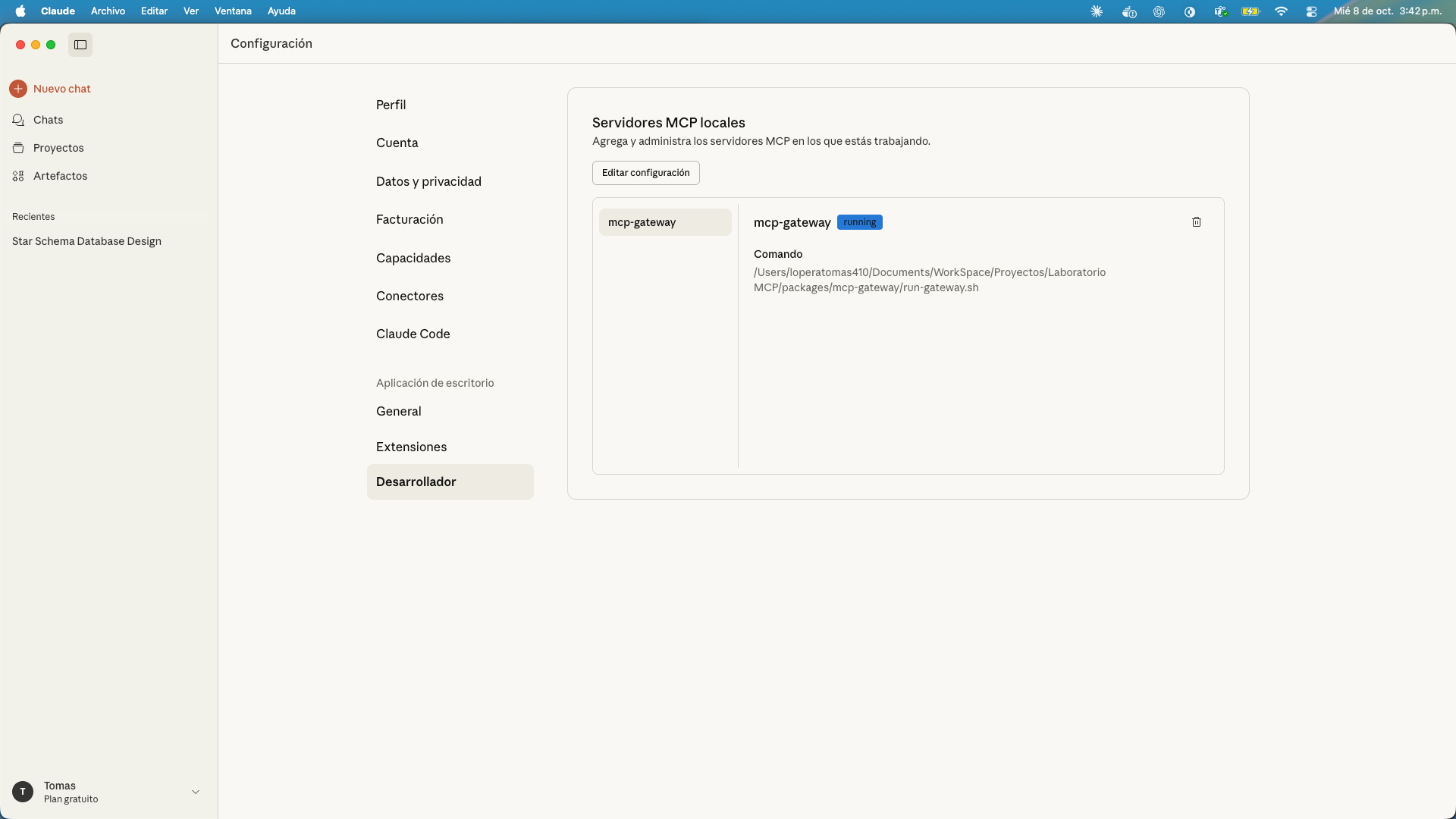Image resolution: width=1456 pixels, height=819 pixels.
Task: Open the Archivo menu
Action: pyautogui.click(x=108, y=11)
